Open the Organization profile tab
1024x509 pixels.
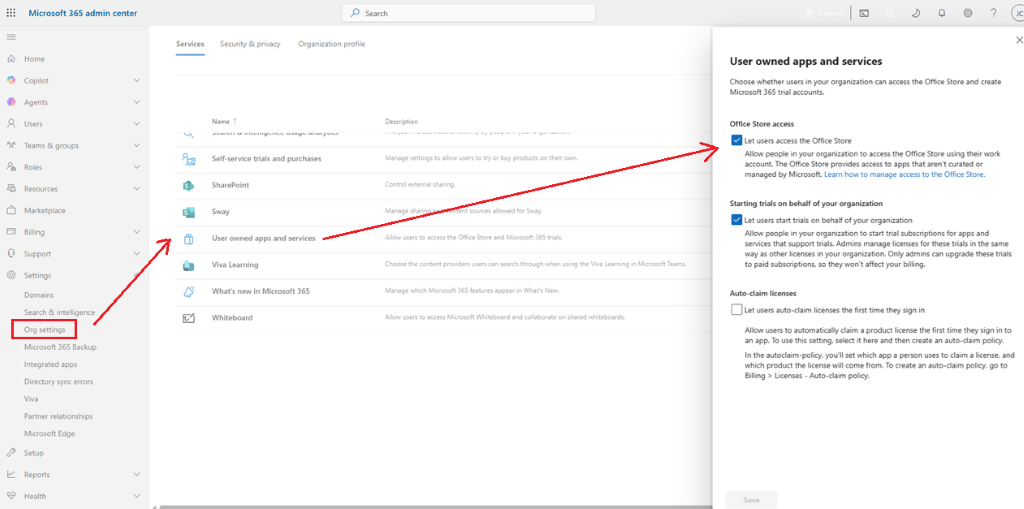tap(332, 44)
